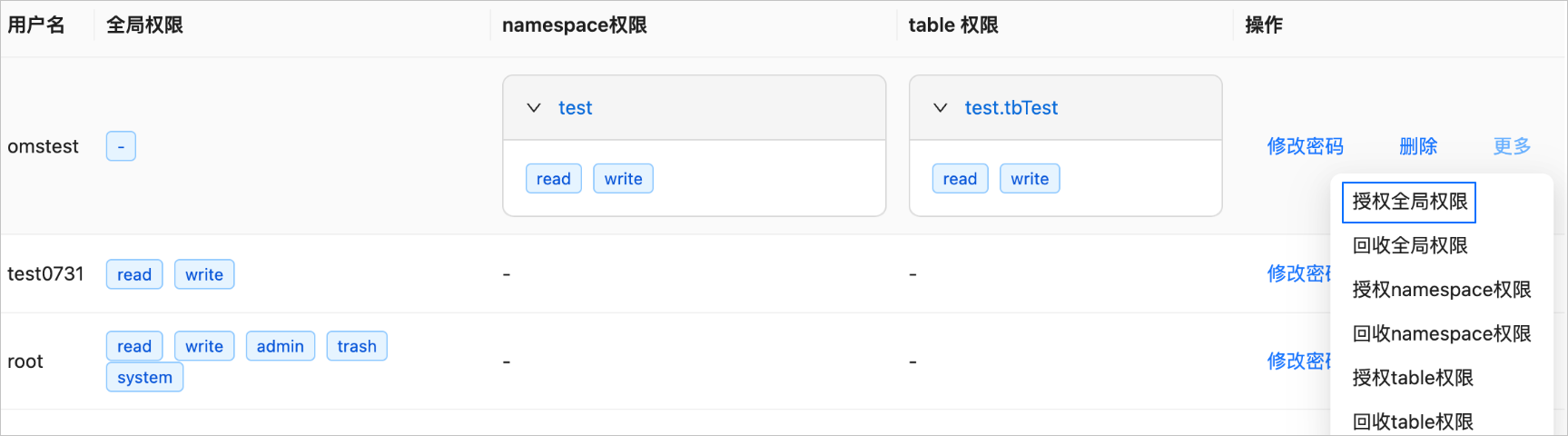Click the trash permission tag for root

click(357, 346)
